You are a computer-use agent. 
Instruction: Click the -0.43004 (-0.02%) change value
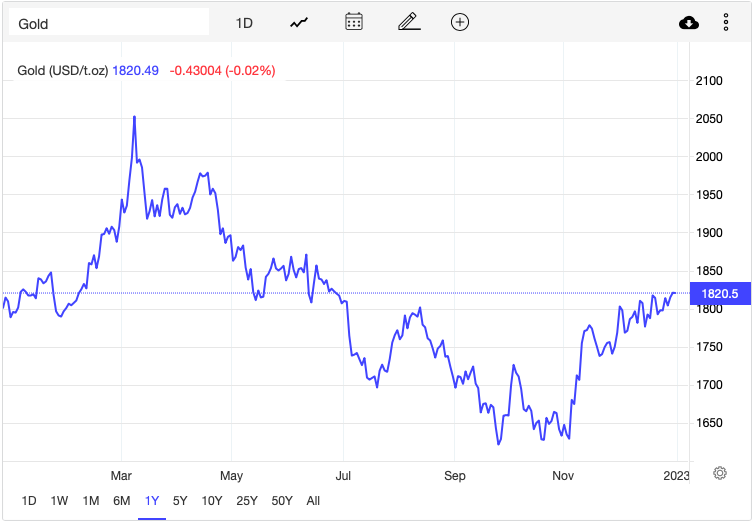point(223,71)
